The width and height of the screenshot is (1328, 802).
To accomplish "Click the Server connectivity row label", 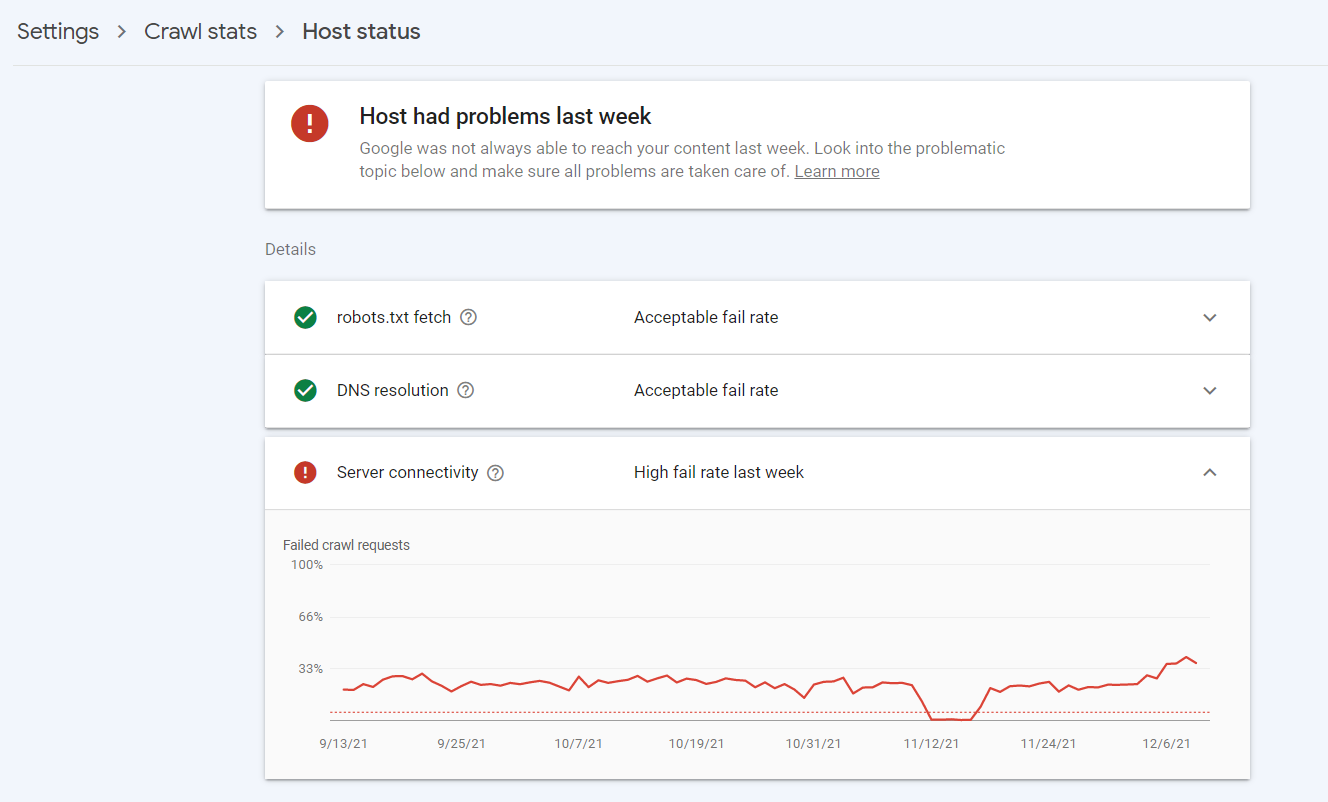I will 407,472.
